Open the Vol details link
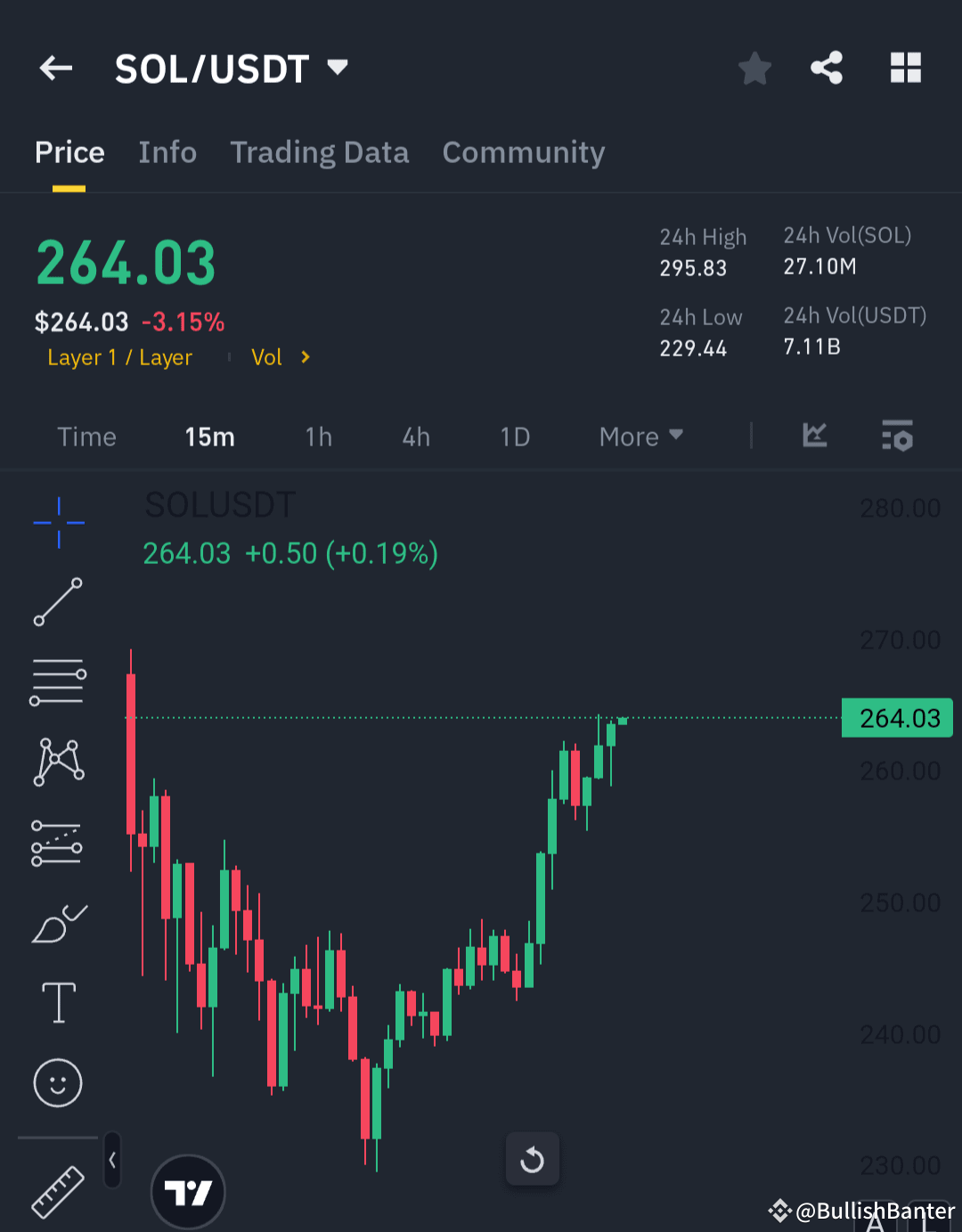Screen dimensions: 962x1232 tap(280, 356)
